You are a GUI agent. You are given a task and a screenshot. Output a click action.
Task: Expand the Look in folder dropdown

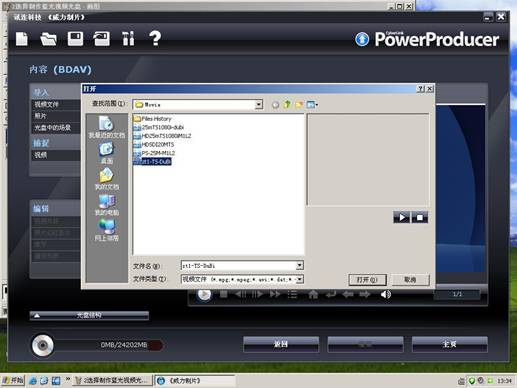pyautogui.click(x=259, y=105)
